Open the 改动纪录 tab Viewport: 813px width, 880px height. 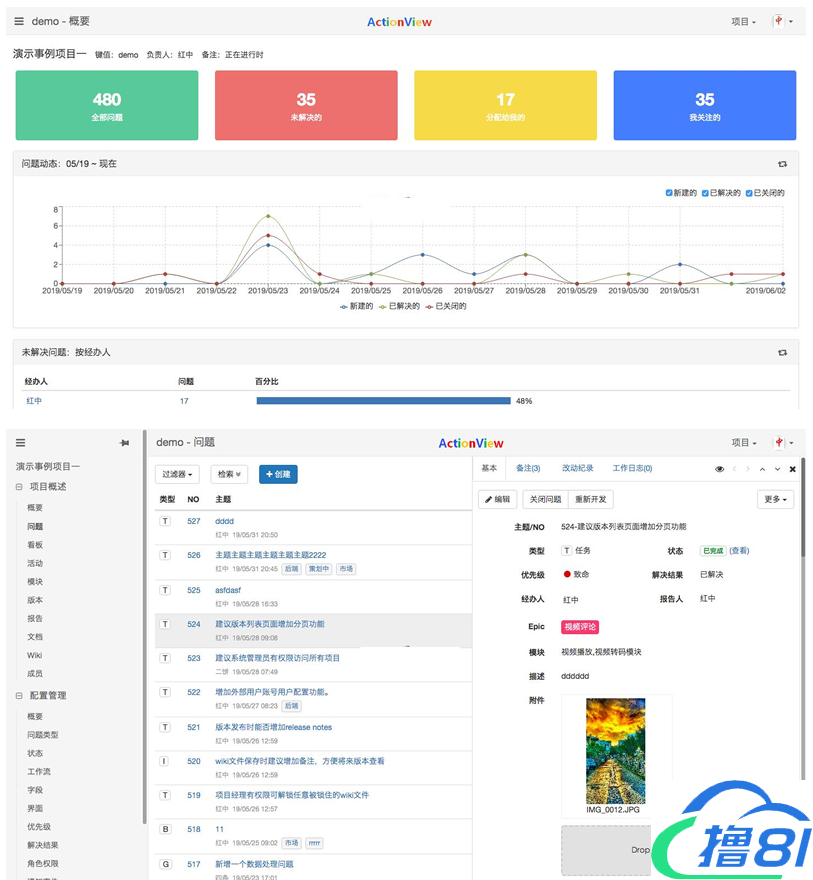point(577,468)
